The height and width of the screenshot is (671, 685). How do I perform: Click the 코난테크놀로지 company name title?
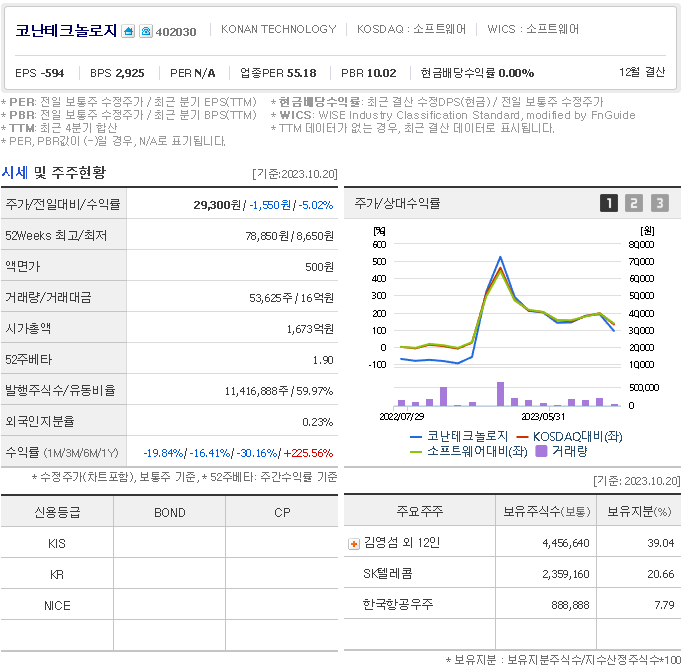pos(66,31)
